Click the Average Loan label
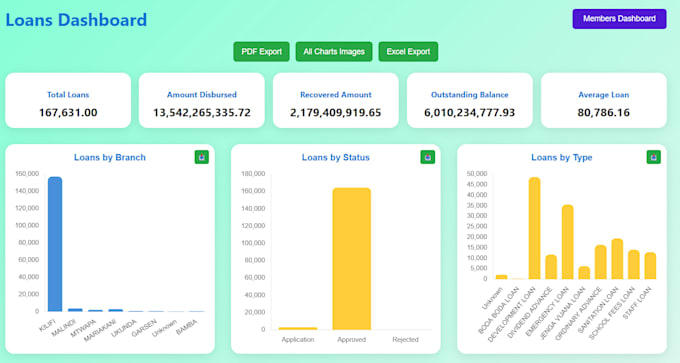680x363 pixels. coord(604,95)
